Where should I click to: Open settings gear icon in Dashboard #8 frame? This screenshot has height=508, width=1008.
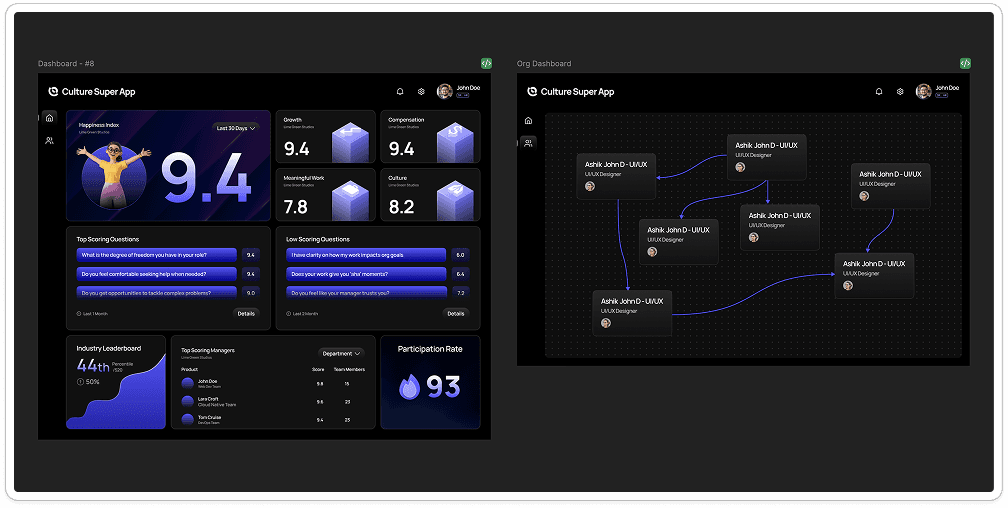[x=421, y=92]
